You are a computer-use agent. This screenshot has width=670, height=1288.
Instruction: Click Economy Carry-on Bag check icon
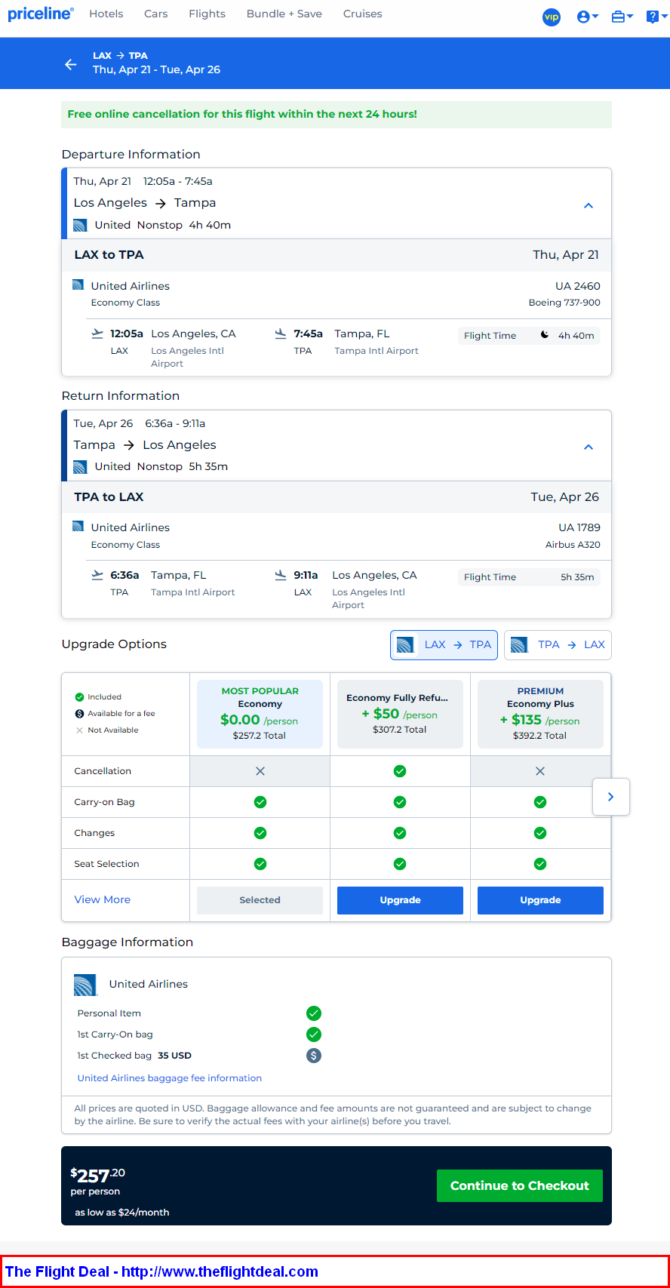tap(260, 802)
